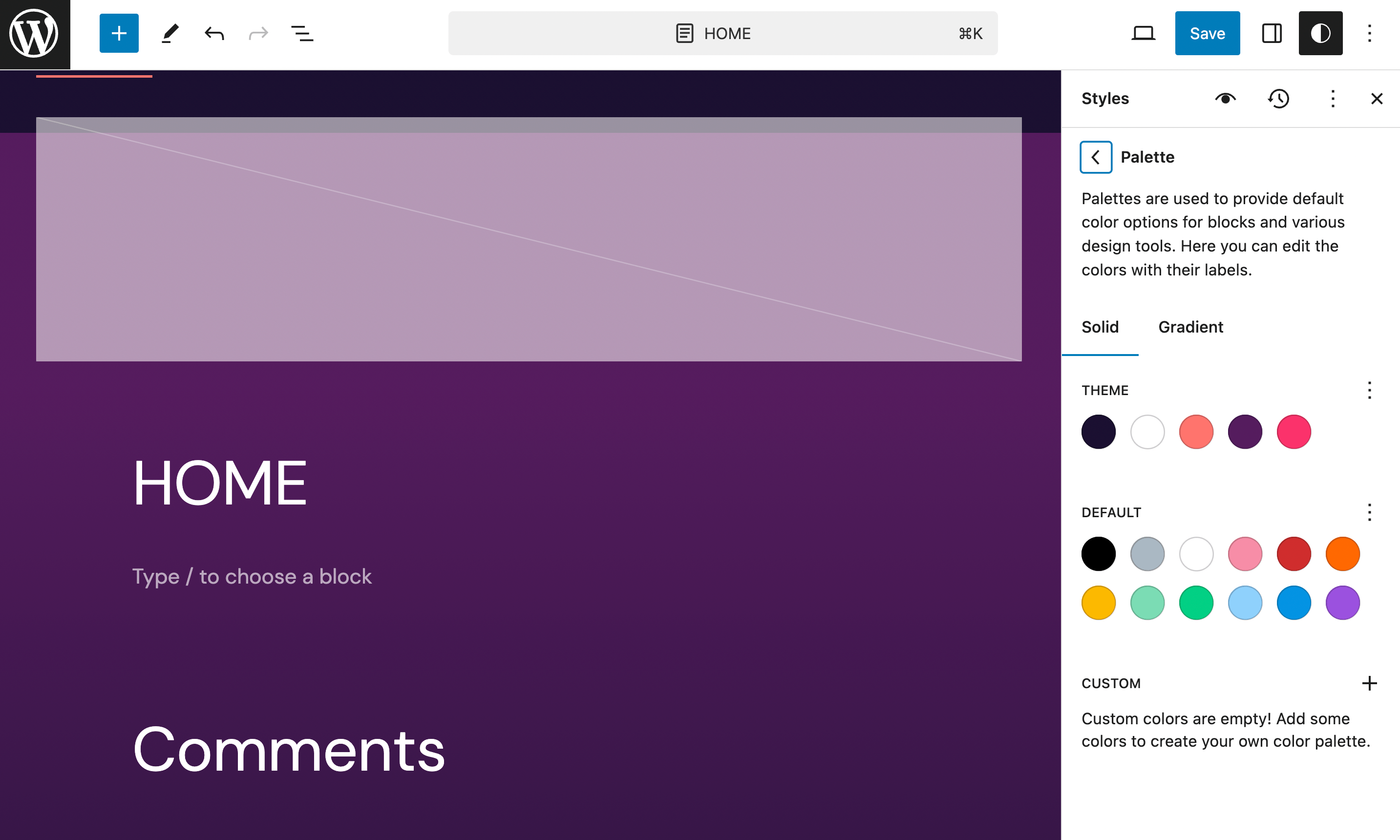Select the Tools pencil icon
Image resolution: width=1400 pixels, height=840 pixels.
(x=170, y=33)
